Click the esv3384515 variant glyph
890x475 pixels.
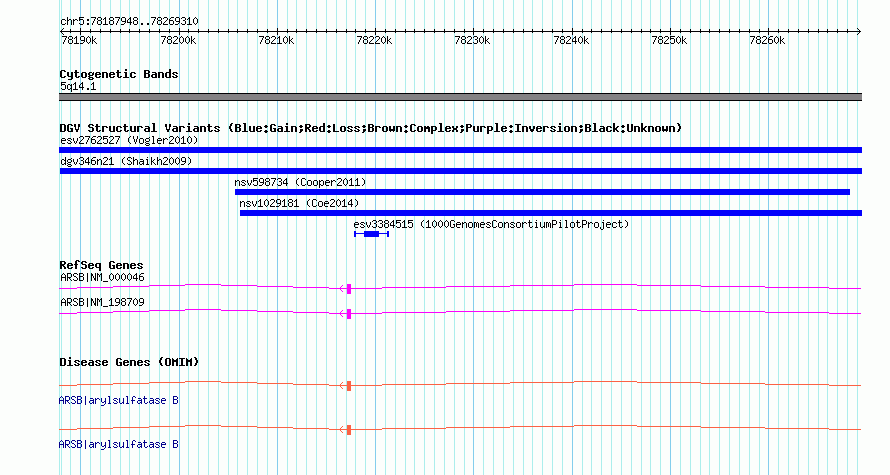click(x=371, y=234)
